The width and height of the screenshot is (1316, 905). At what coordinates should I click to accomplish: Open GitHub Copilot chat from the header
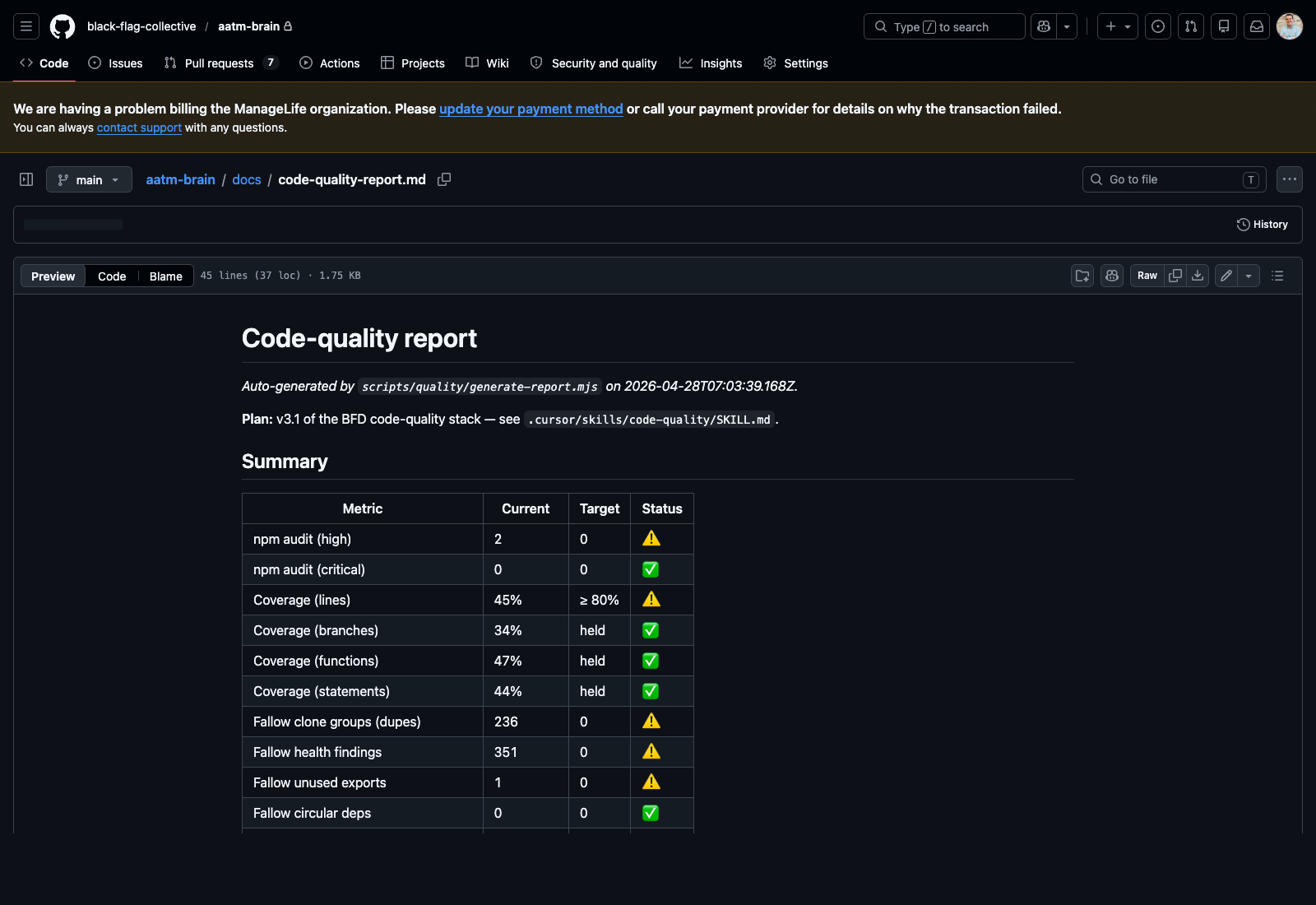1042,26
